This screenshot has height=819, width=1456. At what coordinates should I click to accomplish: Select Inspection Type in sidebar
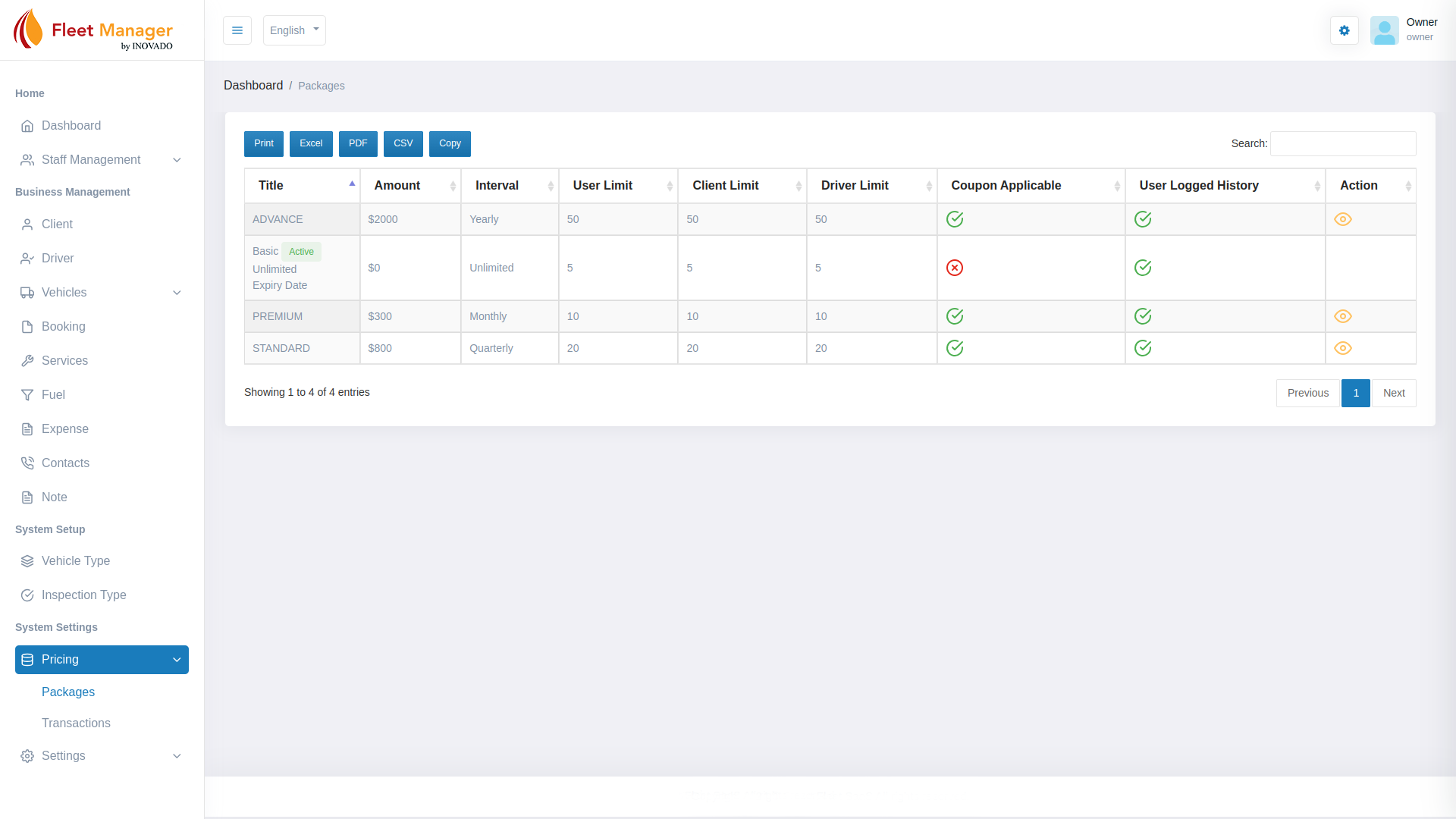tap(83, 595)
